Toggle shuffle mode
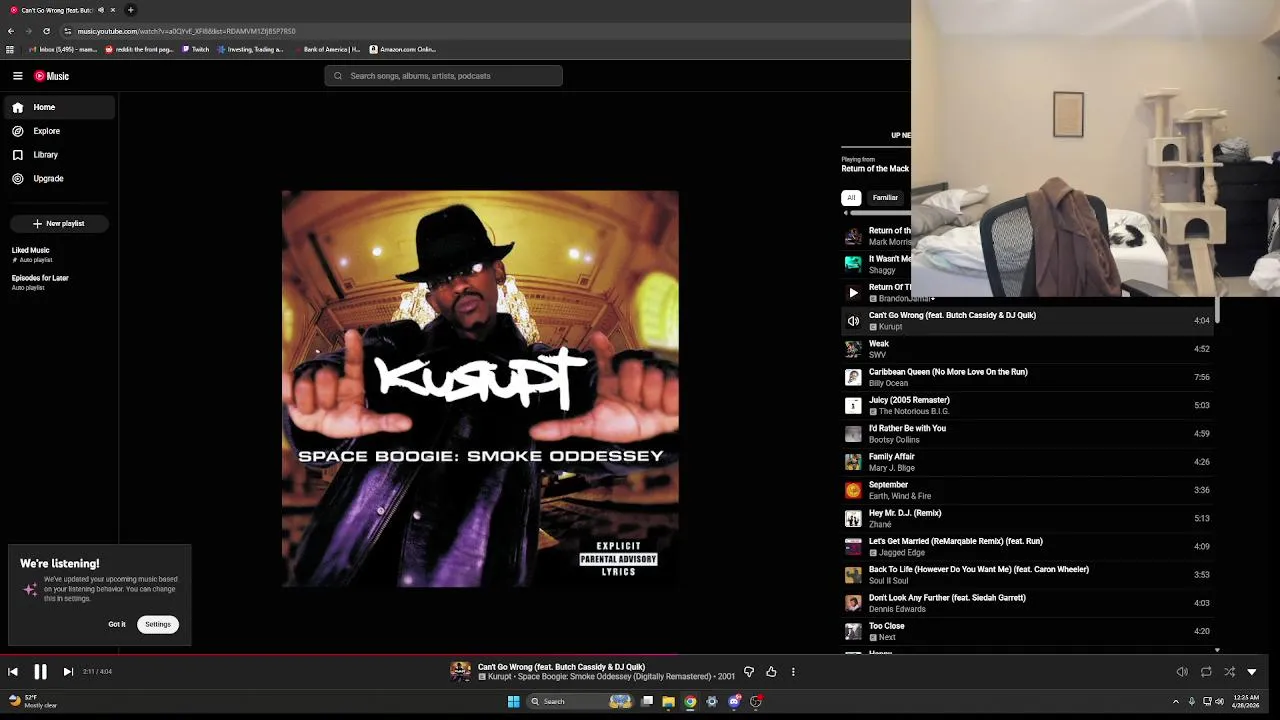 coord(1229,672)
